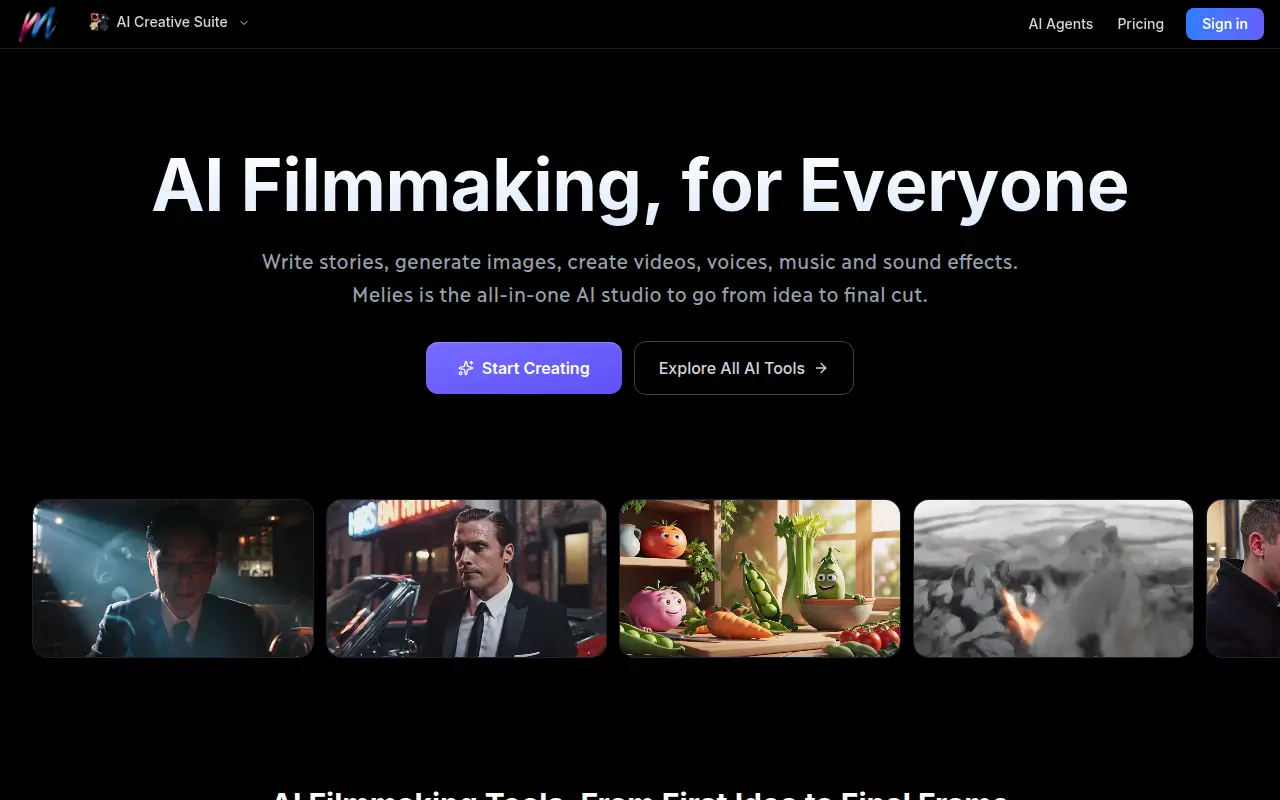Click the Melies all-in-one AI studio tagline
The image size is (1280, 800).
(640, 295)
